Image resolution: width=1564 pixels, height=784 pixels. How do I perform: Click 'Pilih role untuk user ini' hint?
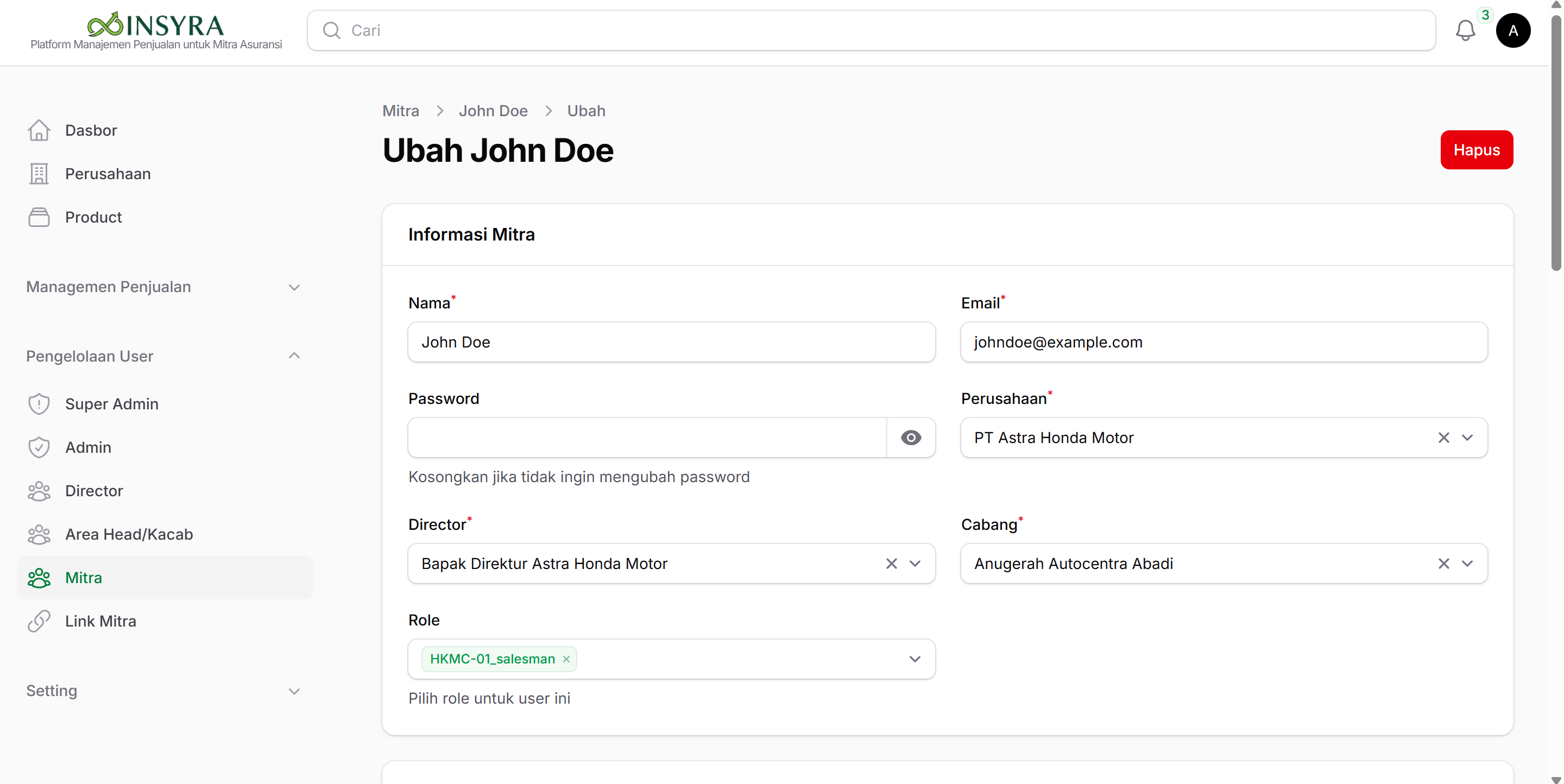pos(489,698)
